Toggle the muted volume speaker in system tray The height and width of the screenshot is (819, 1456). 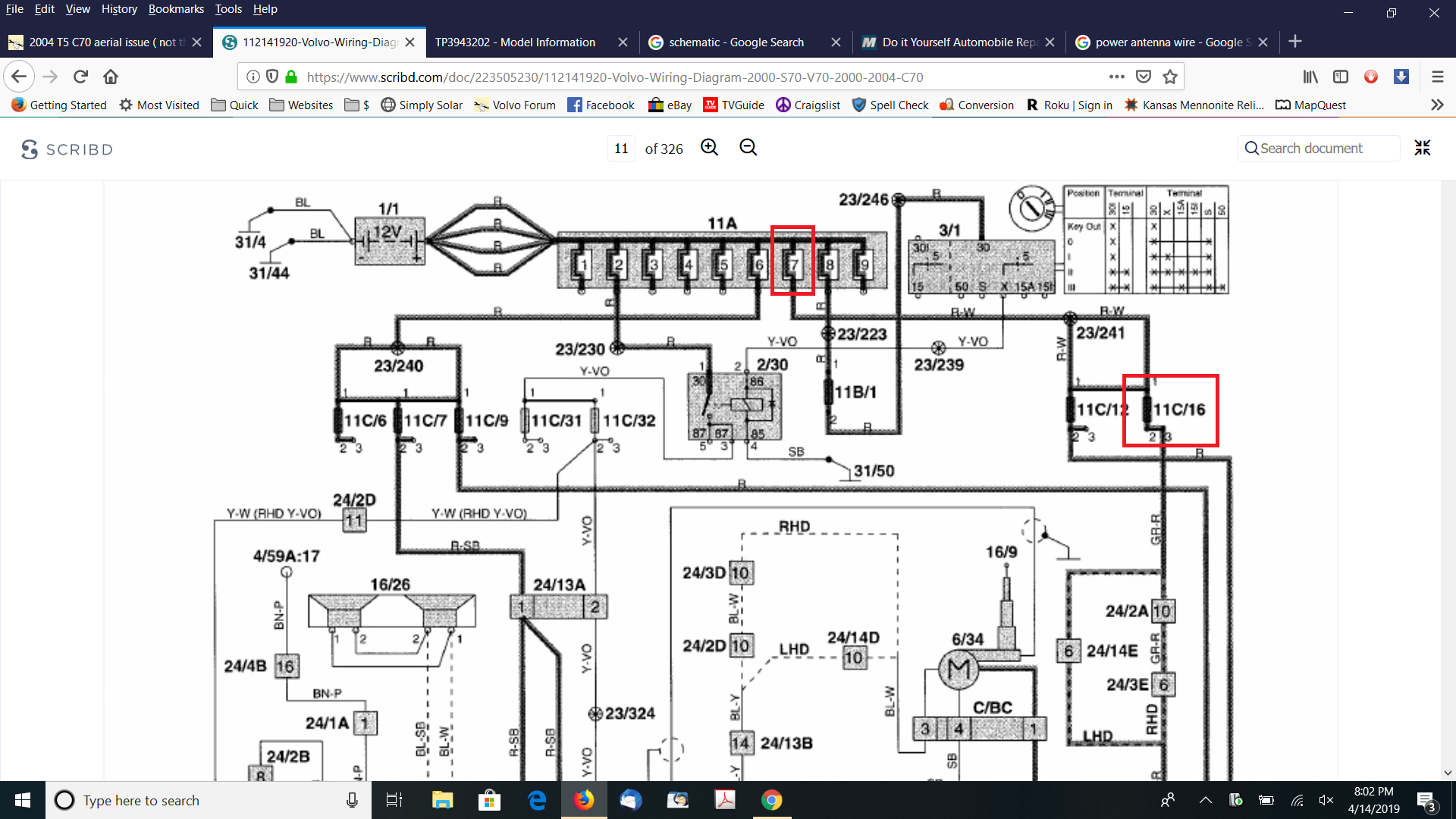(x=1326, y=800)
